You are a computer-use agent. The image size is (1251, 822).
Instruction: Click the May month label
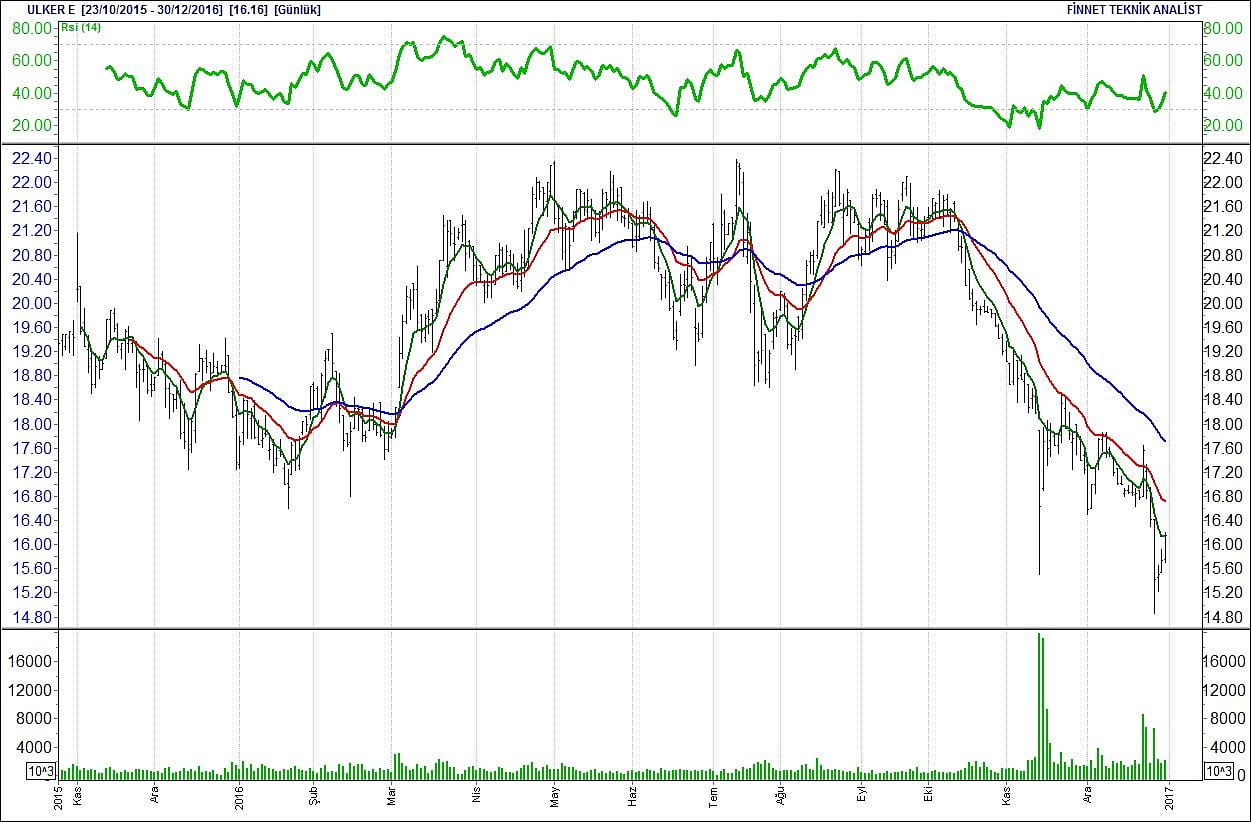point(555,797)
